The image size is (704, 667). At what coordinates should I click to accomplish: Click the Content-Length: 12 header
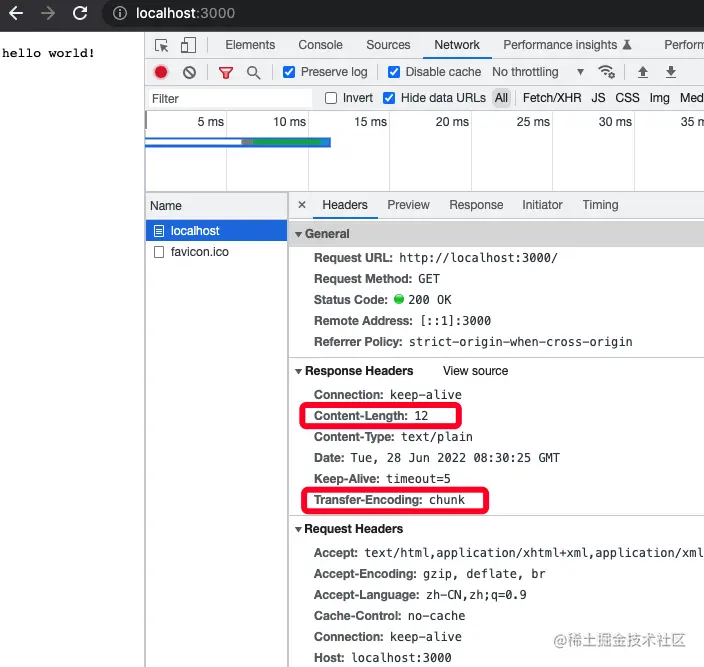pyautogui.click(x=371, y=416)
